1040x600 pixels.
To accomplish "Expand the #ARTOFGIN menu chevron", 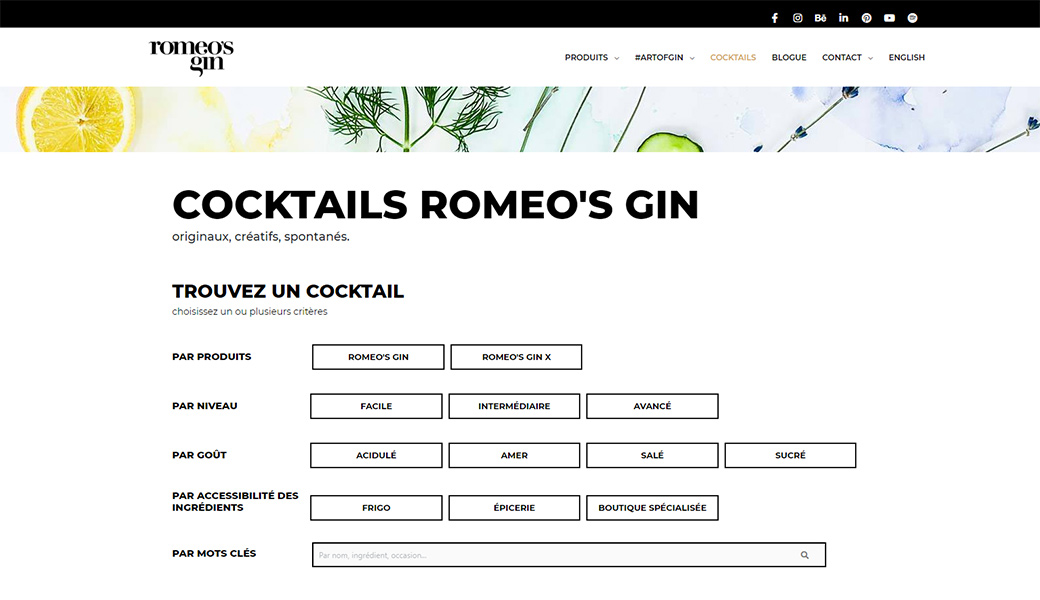I will 692,58.
